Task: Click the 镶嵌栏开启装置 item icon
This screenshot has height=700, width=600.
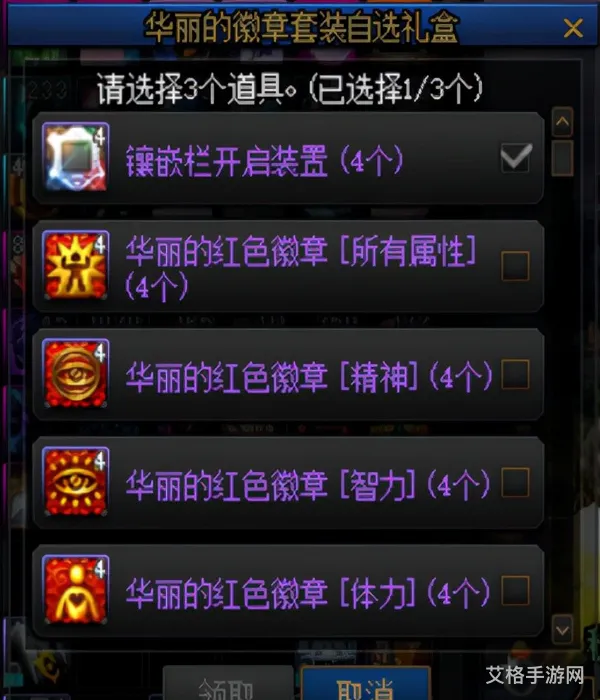Action: point(75,157)
